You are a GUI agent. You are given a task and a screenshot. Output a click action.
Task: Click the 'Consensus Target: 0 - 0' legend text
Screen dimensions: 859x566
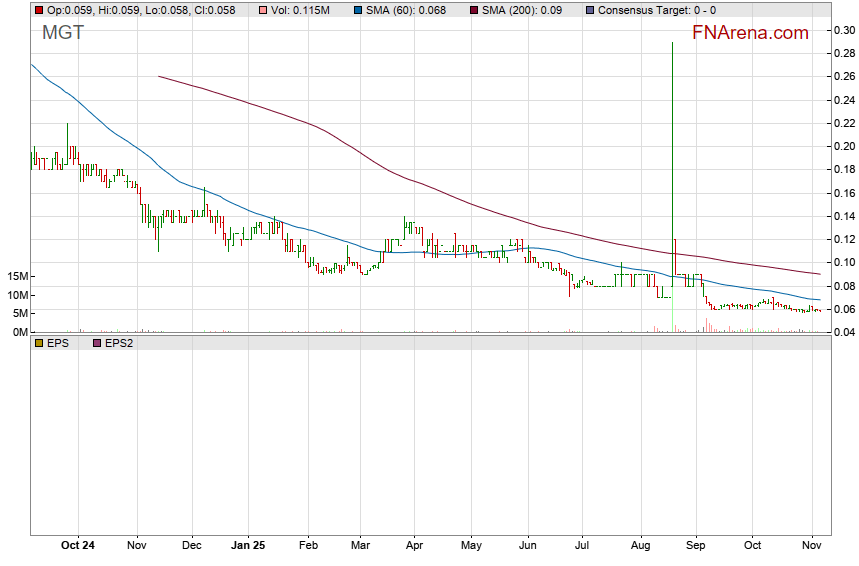coord(656,10)
